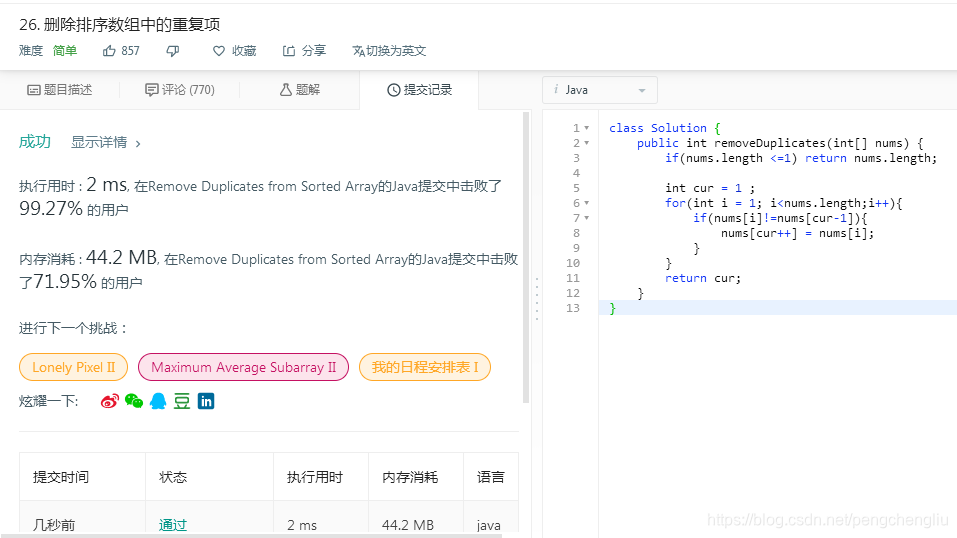Click the 题目描述 tab icon
Image resolution: width=957 pixels, height=538 pixels.
click(x=34, y=90)
